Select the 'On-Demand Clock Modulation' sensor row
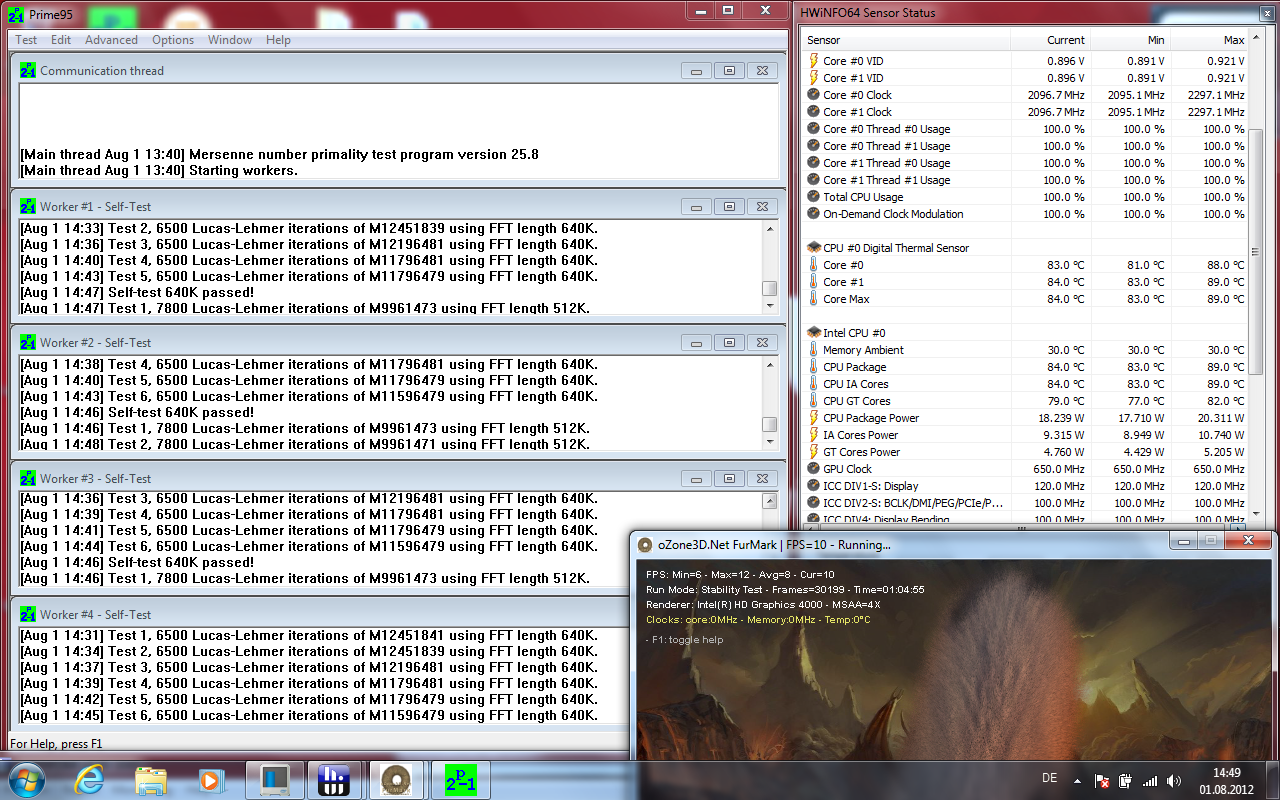1280x800 pixels. (x=1026, y=214)
